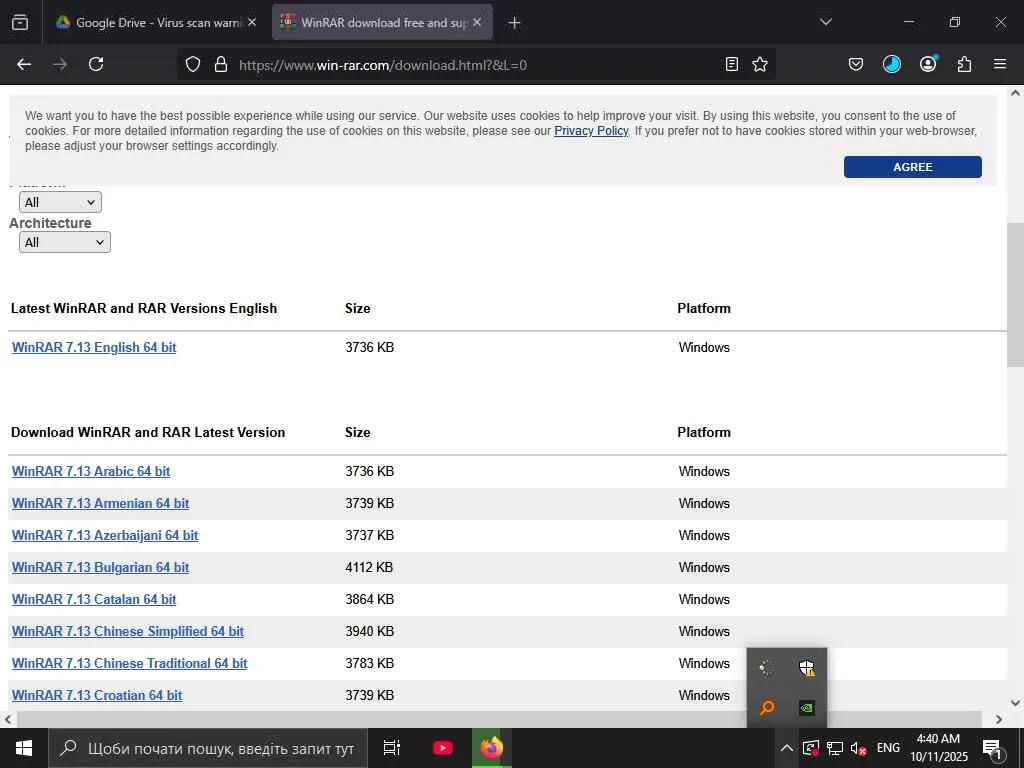Open the Firefox hamburger application menu
1024x768 pixels.
(1000, 64)
